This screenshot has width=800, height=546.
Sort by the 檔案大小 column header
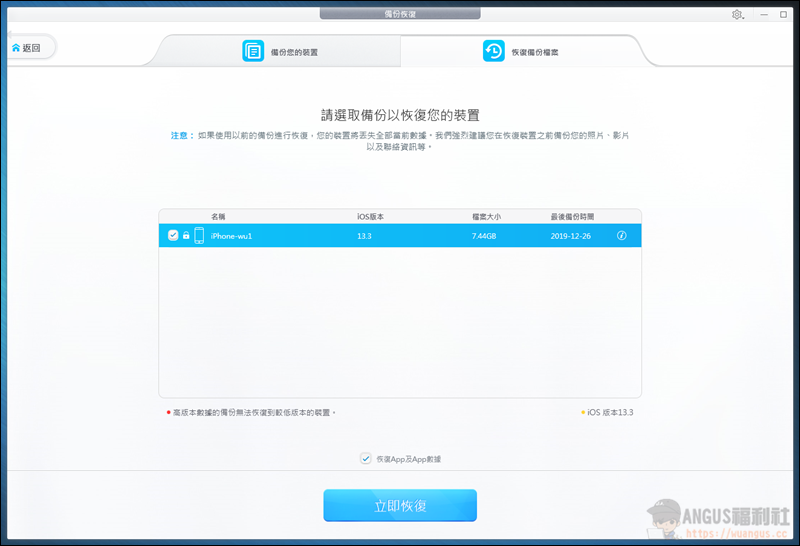click(x=487, y=216)
